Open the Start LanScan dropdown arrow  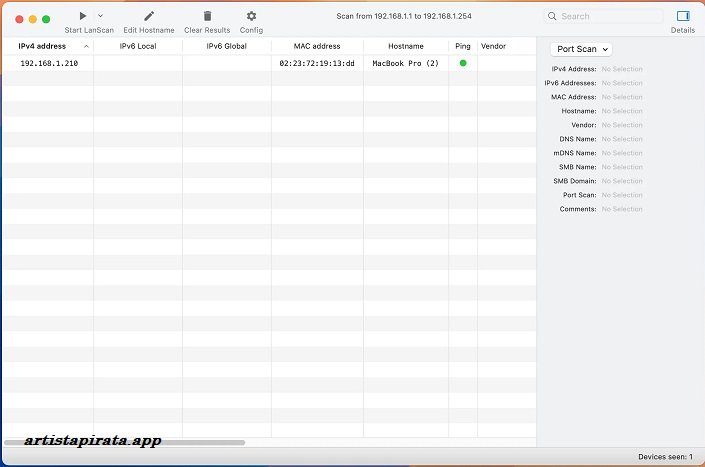(x=100, y=16)
